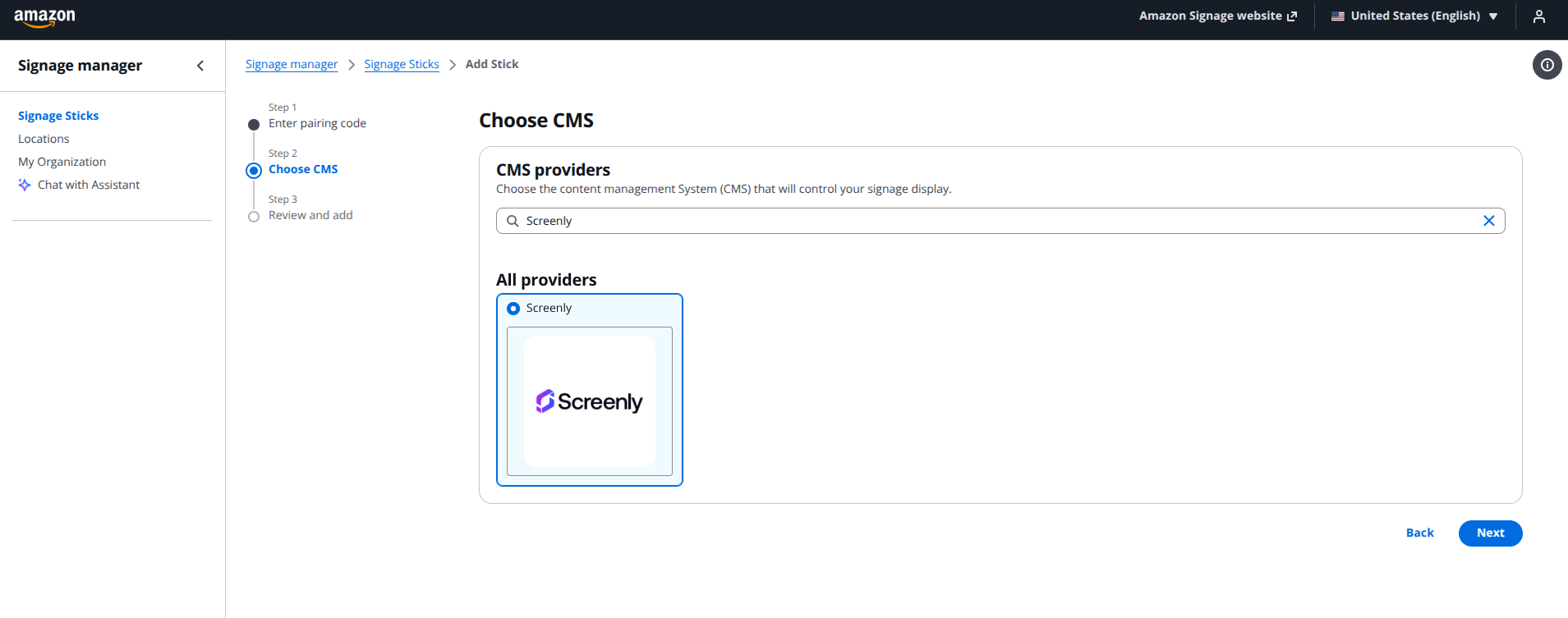Click the Back button

(x=1419, y=533)
